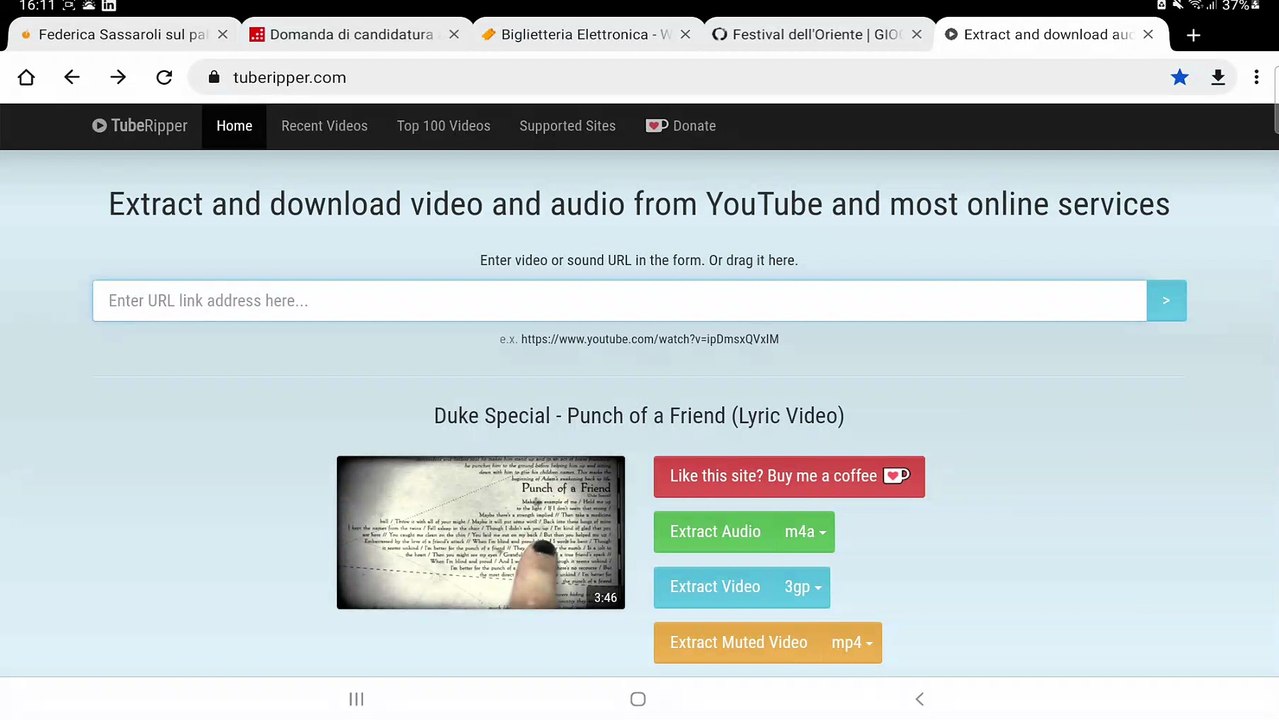Image resolution: width=1279 pixels, height=720 pixels.
Task: Go back with the browser back arrow
Action: pyautogui.click(x=72, y=77)
